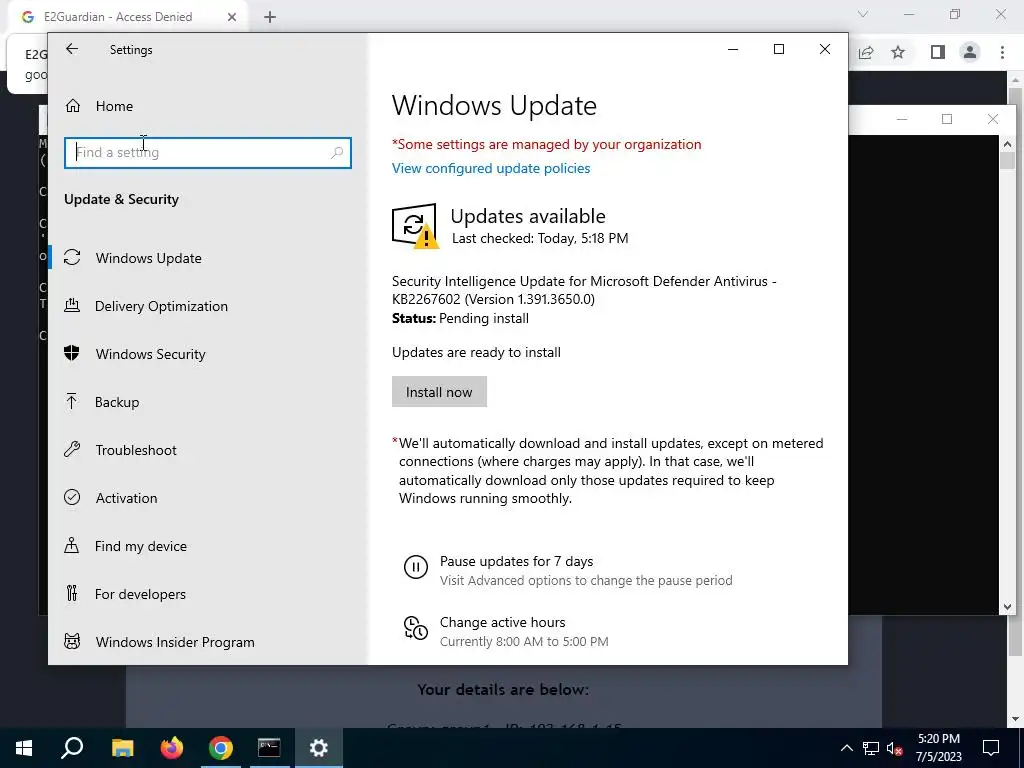Click the Windows Update refresh-arrows sidebar icon
This screenshot has height=768, width=1024.
click(x=72, y=257)
